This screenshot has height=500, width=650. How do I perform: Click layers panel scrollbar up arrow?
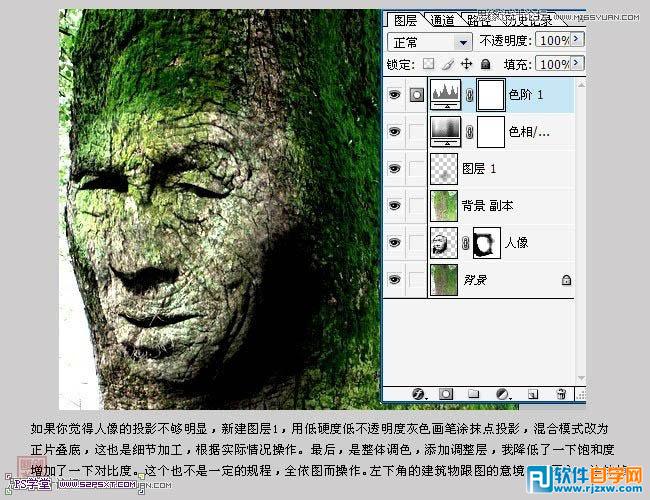(581, 85)
